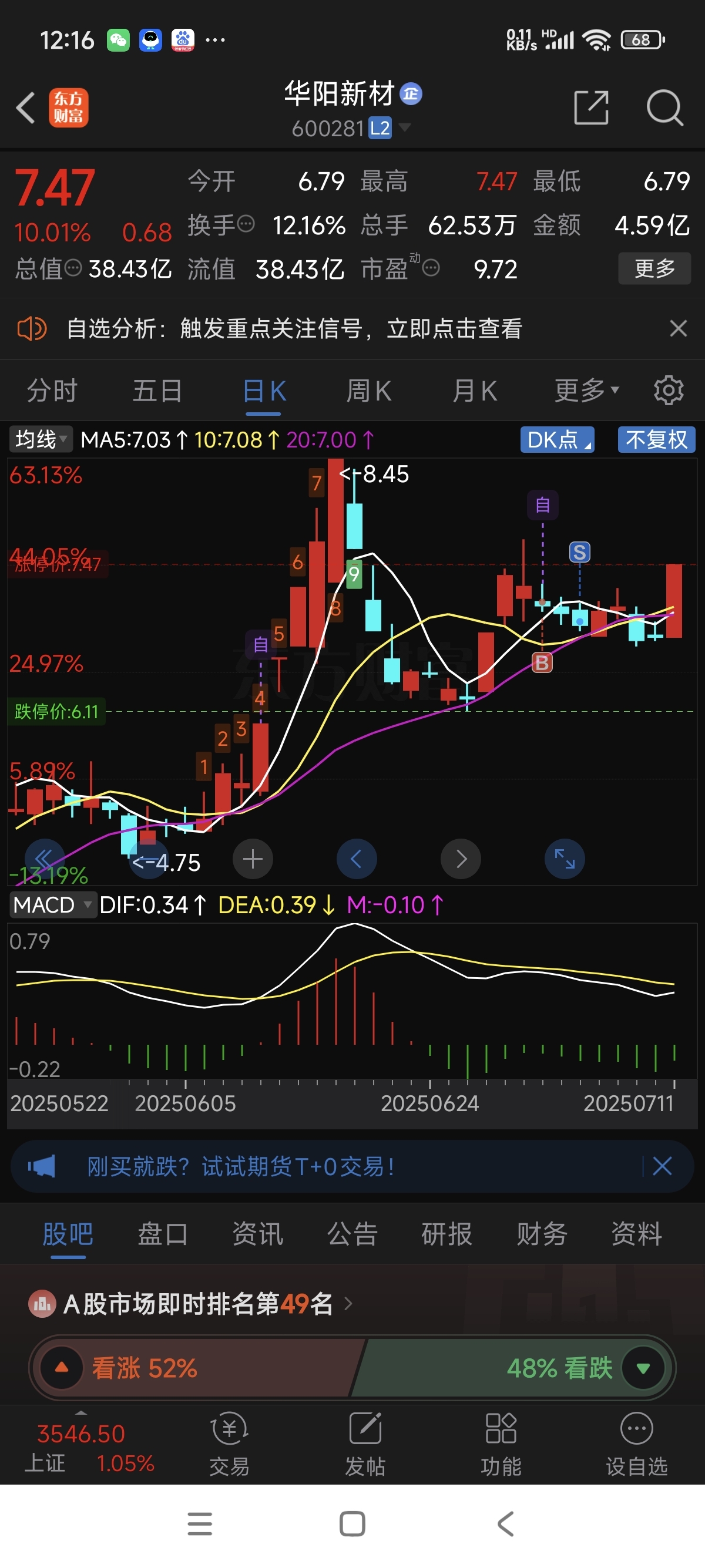The height and width of the screenshot is (1568, 705).
Task: Switch to 研报 tab
Action: click(x=447, y=1234)
